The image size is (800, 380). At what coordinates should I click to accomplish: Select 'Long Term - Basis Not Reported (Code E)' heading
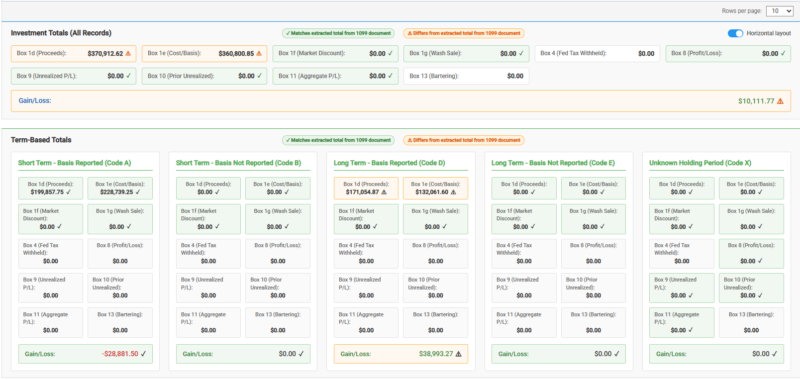pyautogui.click(x=553, y=163)
